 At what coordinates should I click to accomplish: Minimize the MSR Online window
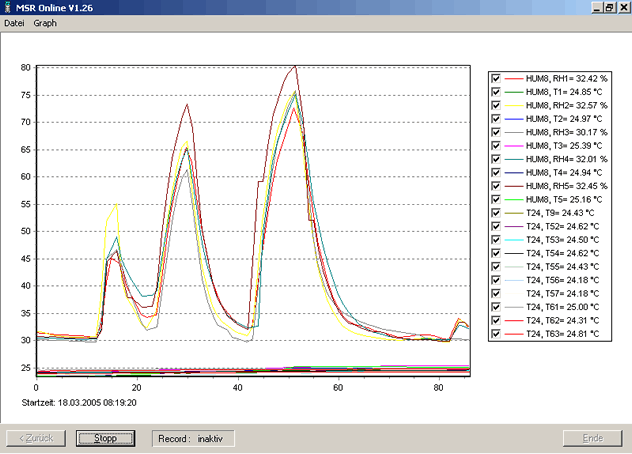[598, 7]
